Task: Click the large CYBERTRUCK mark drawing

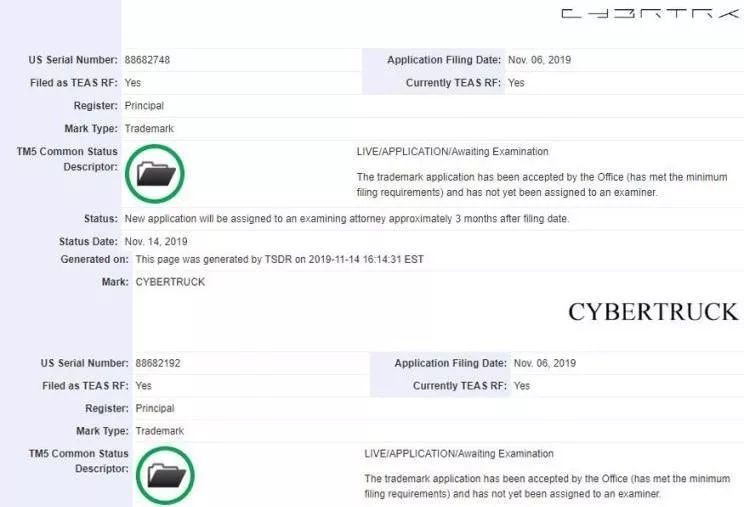Action: click(x=653, y=312)
